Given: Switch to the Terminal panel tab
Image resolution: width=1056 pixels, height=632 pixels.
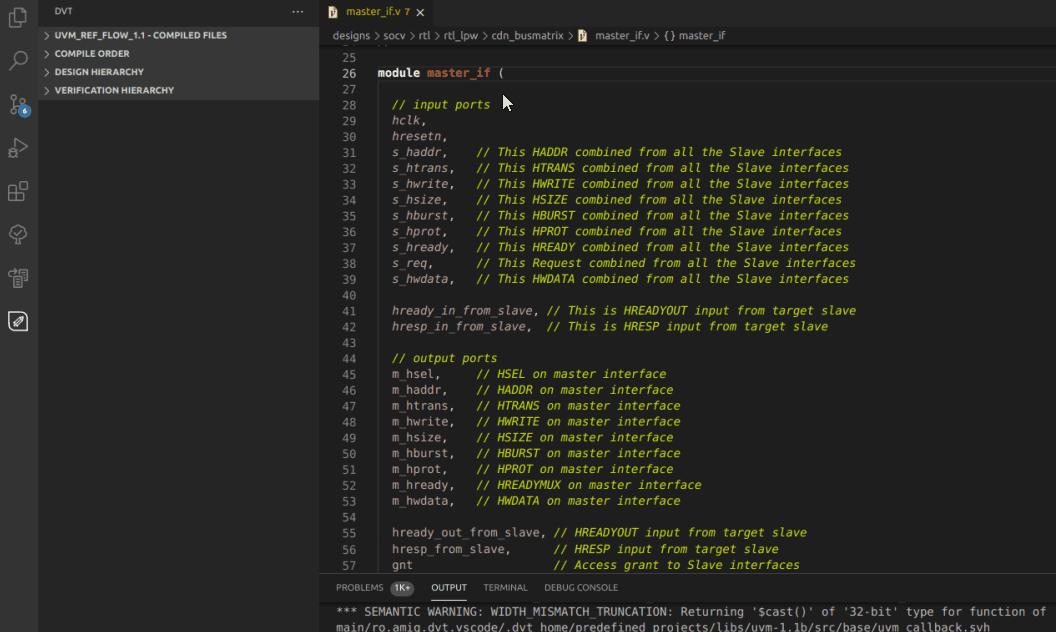Looking at the screenshot, I should click(505, 588).
